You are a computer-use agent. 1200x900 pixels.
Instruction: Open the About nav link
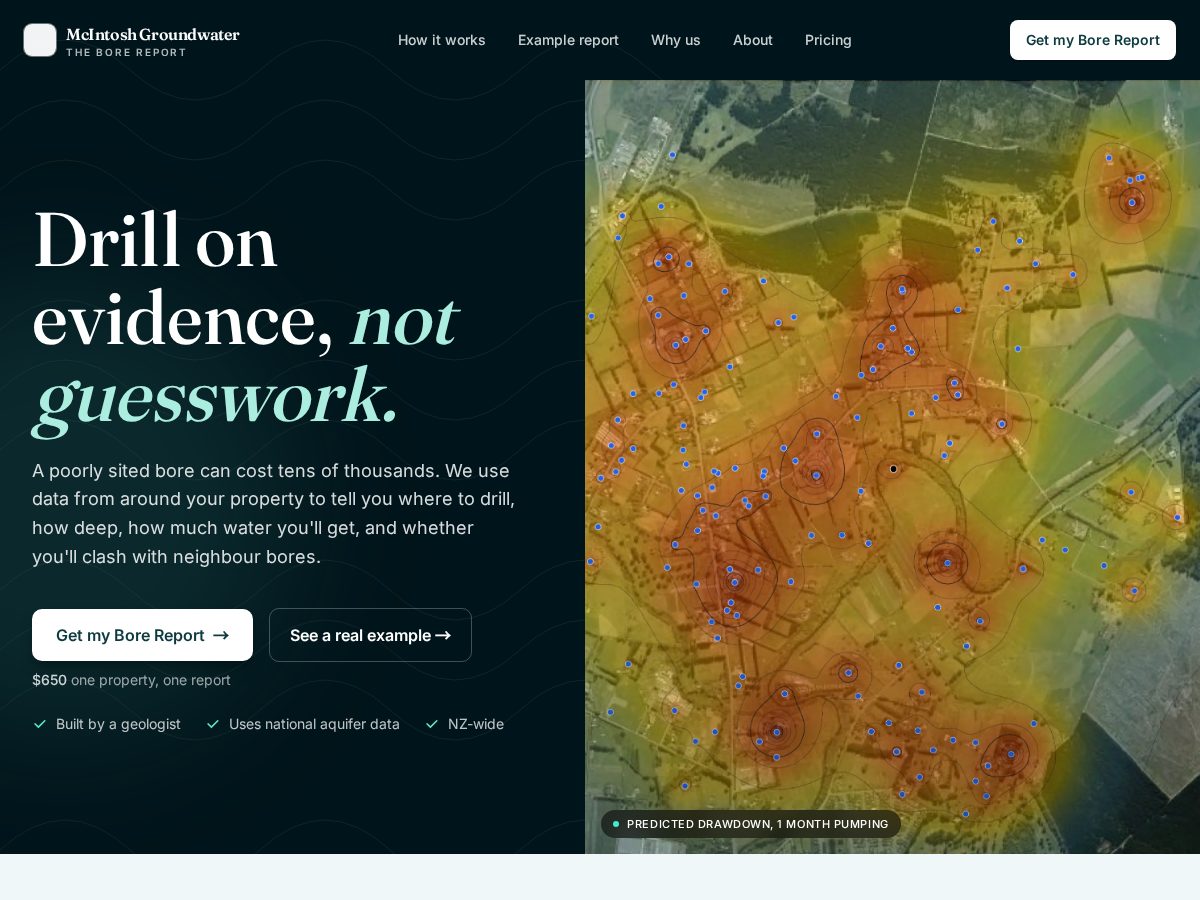click(753, 40)
